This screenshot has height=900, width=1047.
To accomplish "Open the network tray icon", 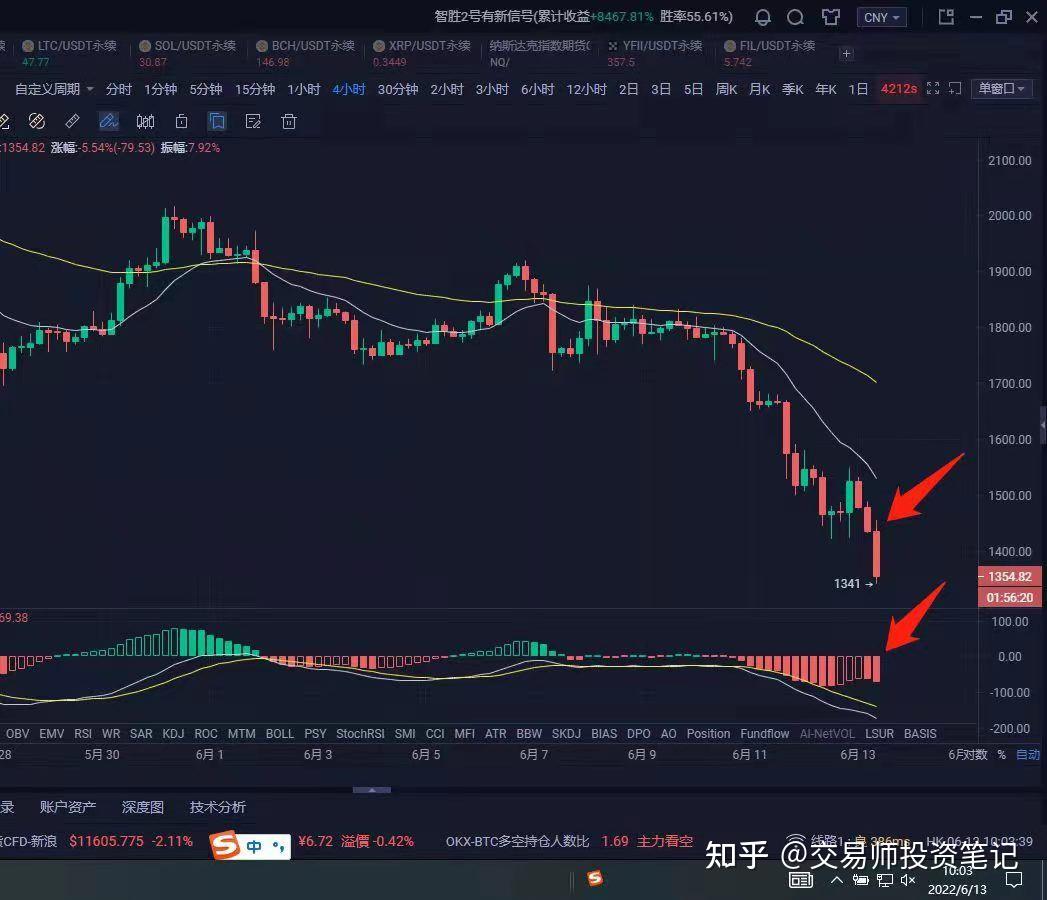I will (x=885, y=880).
